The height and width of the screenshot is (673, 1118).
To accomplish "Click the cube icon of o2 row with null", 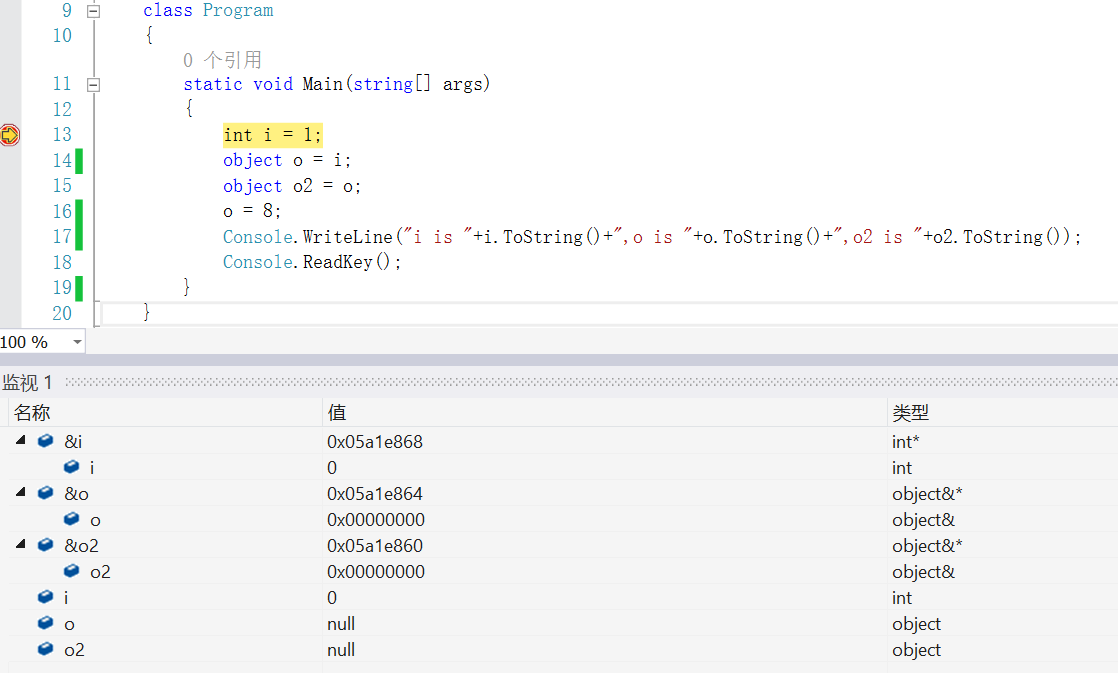I will [x=46, y=649].
